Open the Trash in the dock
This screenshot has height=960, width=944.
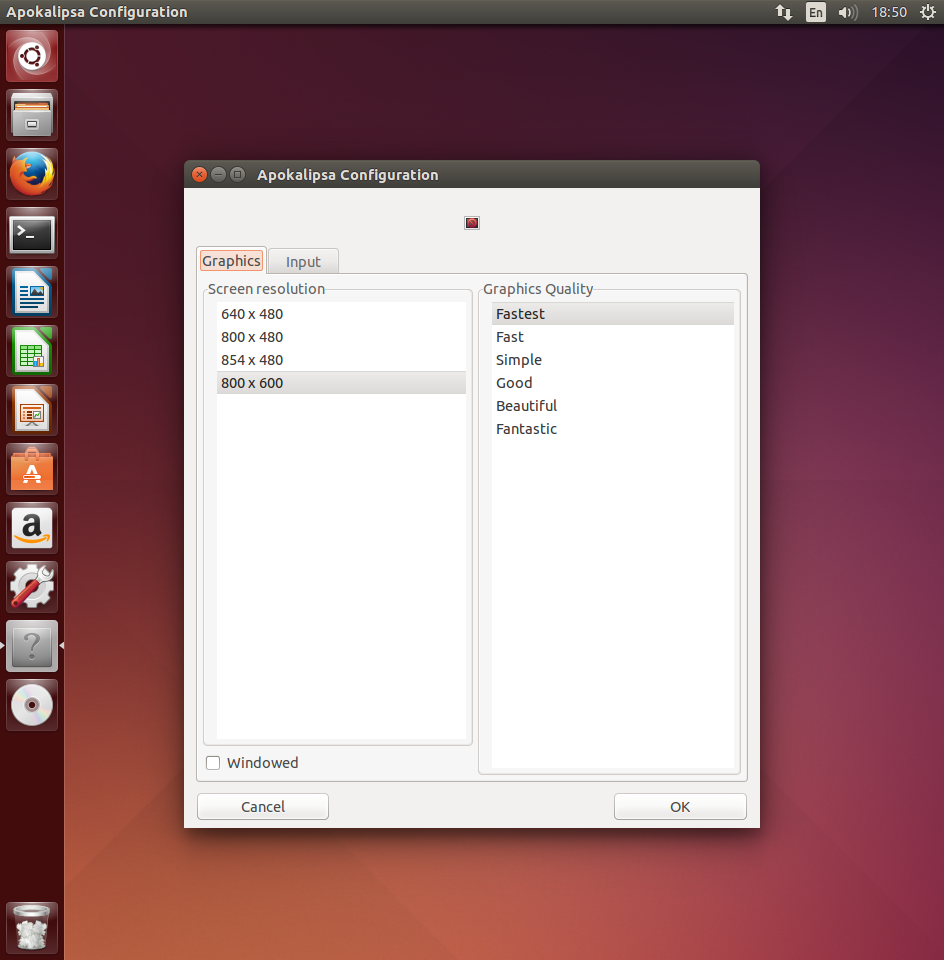pyautogui.click(x=32, y=928)
